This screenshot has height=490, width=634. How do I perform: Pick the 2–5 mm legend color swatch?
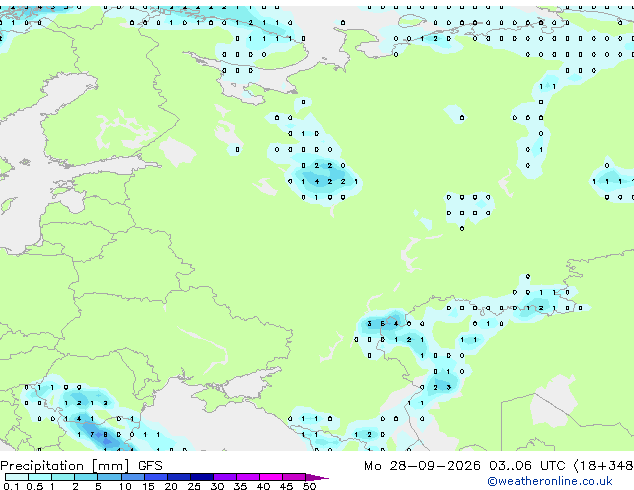(x=86, y=477)
